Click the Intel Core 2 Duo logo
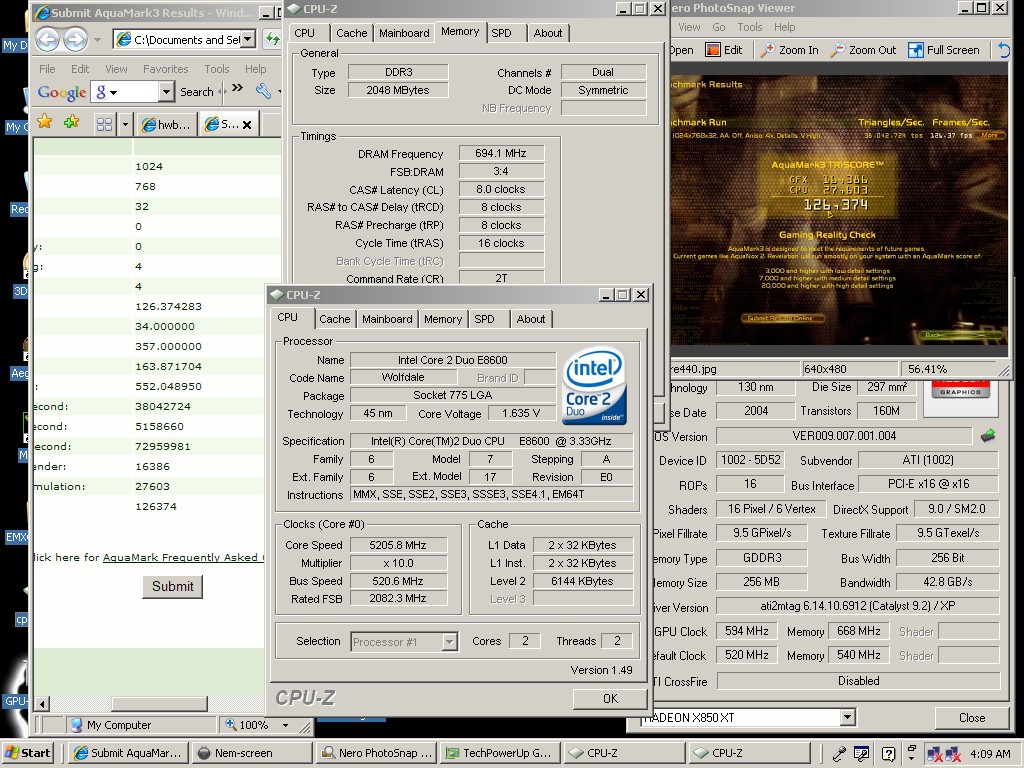Screen dimensions: 1024x768 [x=594, y=386]
